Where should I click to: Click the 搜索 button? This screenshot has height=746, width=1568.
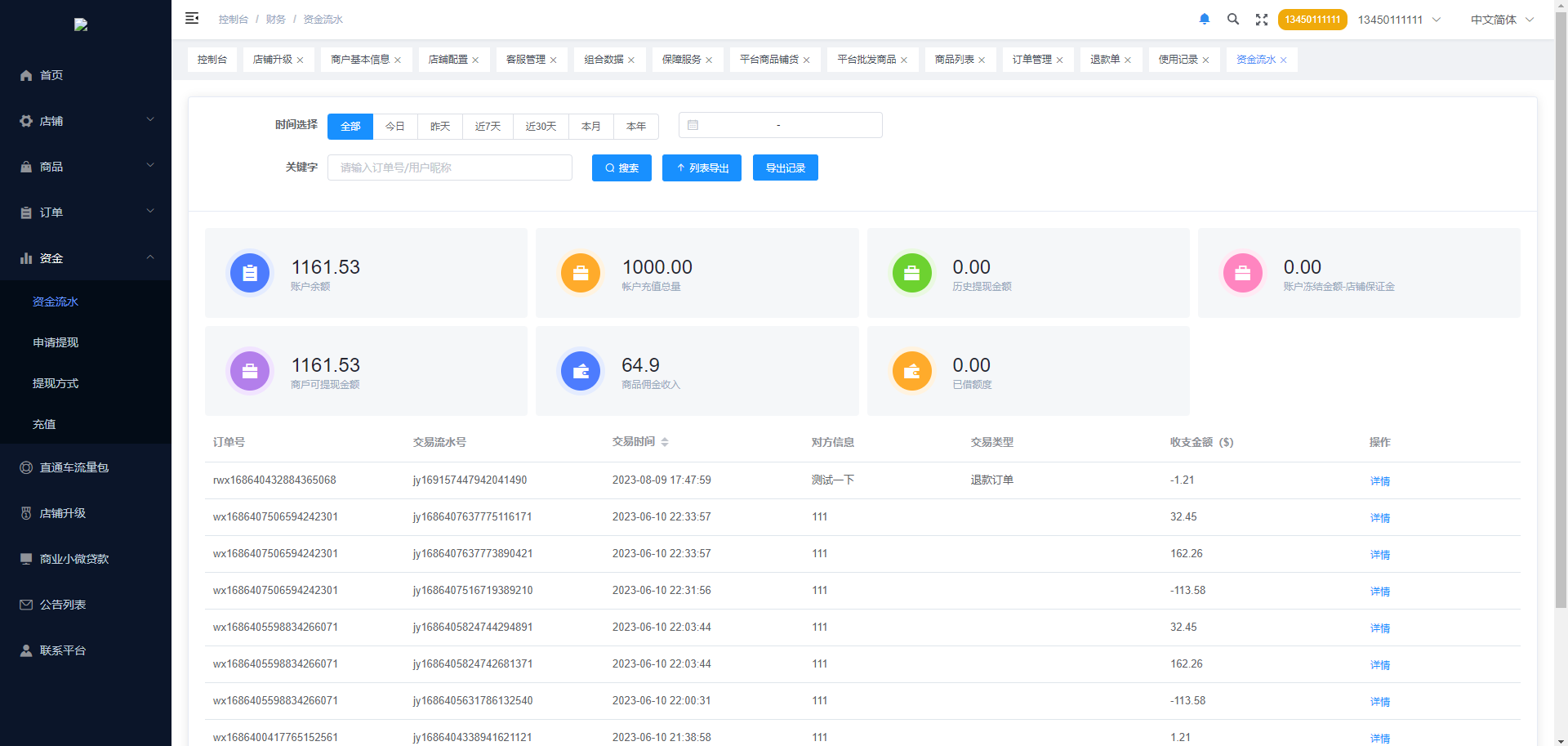pyautogui.click(x=621, y=168)
